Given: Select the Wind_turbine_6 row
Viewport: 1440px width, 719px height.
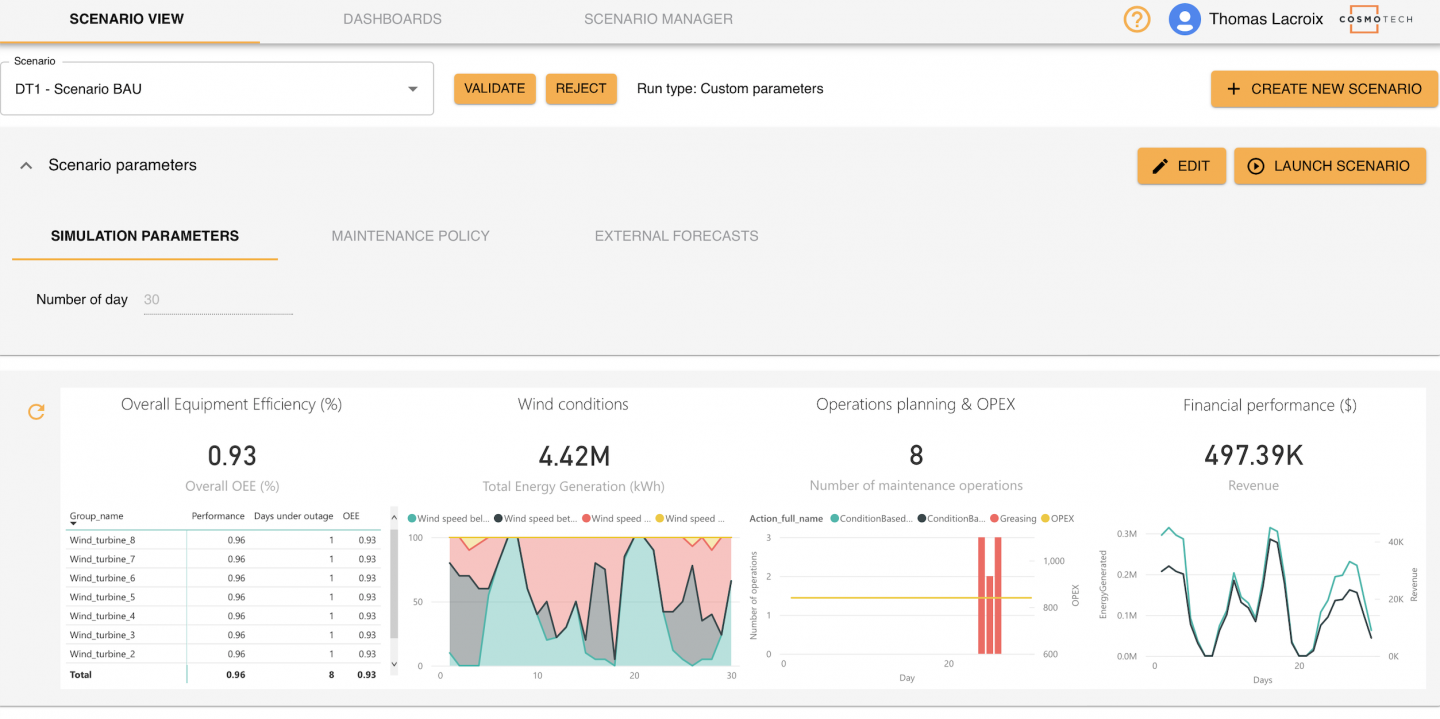Looking at the screenshot, I should 224,578.
